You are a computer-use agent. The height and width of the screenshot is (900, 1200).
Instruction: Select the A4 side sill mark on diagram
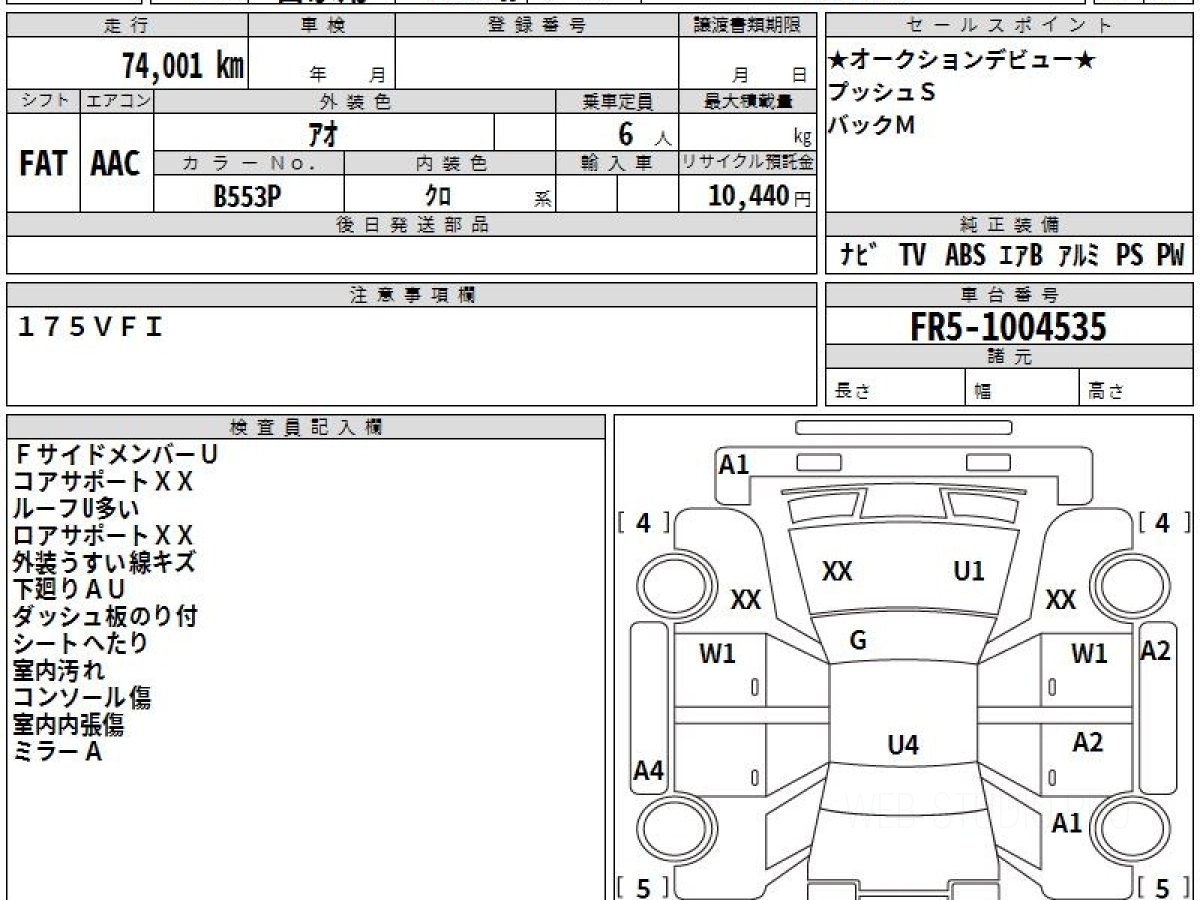649,771
